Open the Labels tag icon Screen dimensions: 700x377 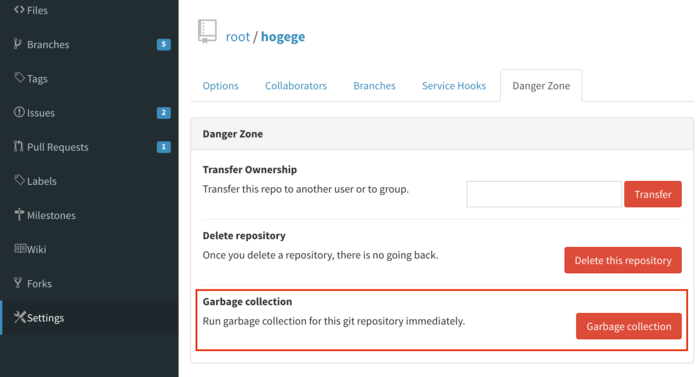tap(19, 180)
